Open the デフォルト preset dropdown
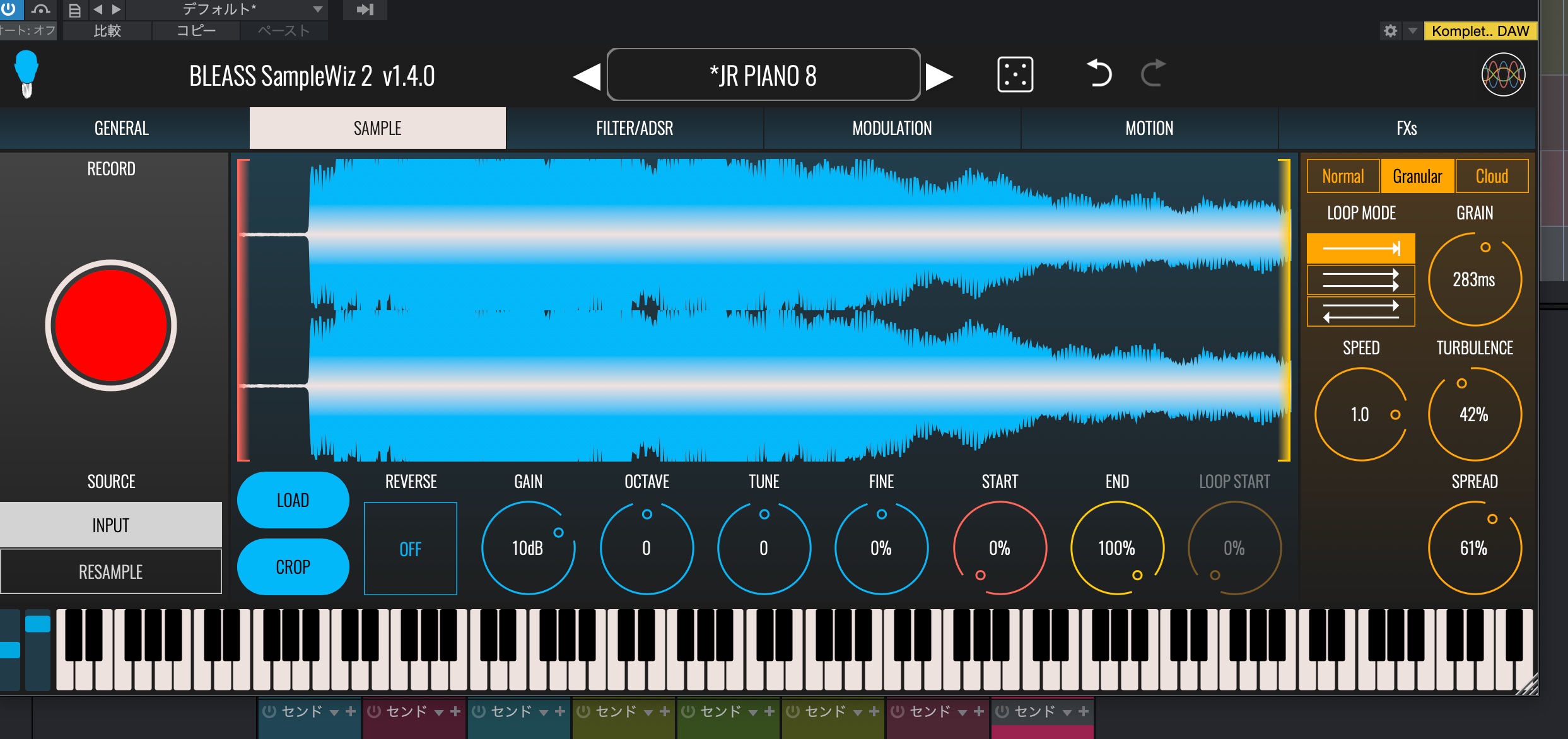The image size is (1568, 739). pyautogui.click(x=317, y=9)
